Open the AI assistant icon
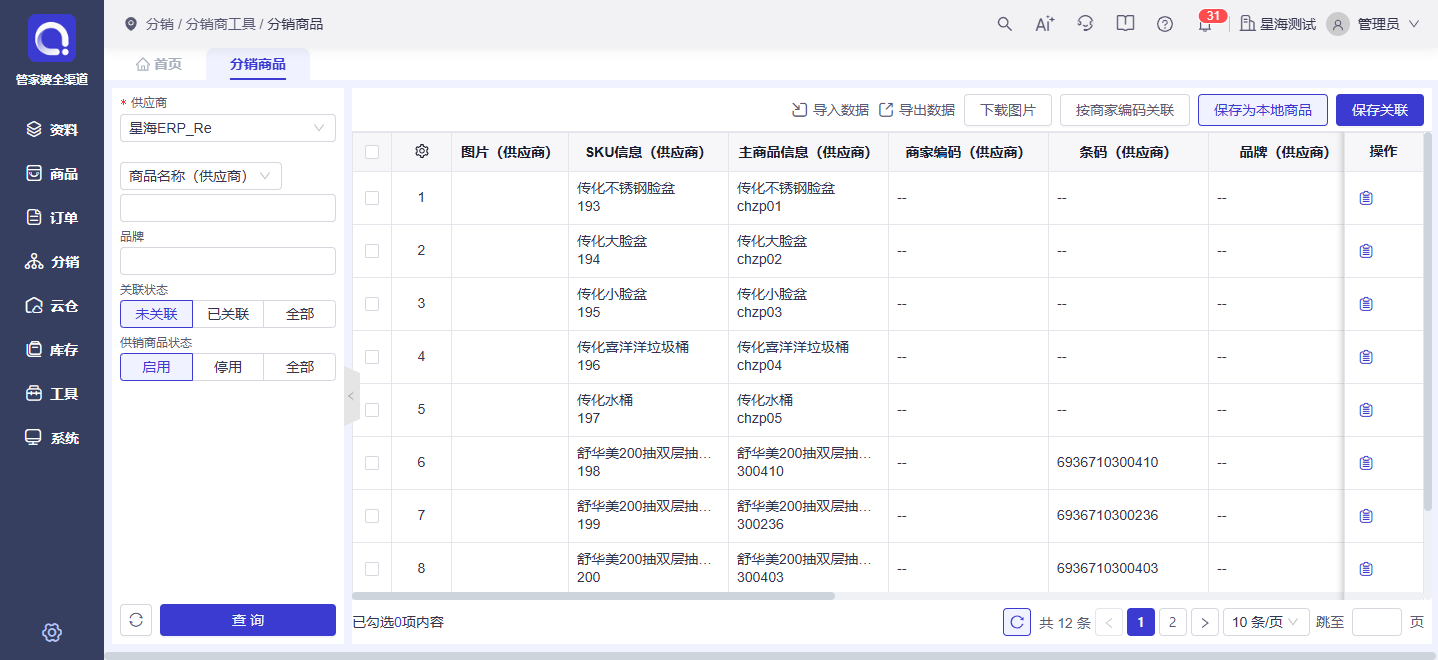The height and width of the screenshot is (660, 1438). pos(1045,24)
